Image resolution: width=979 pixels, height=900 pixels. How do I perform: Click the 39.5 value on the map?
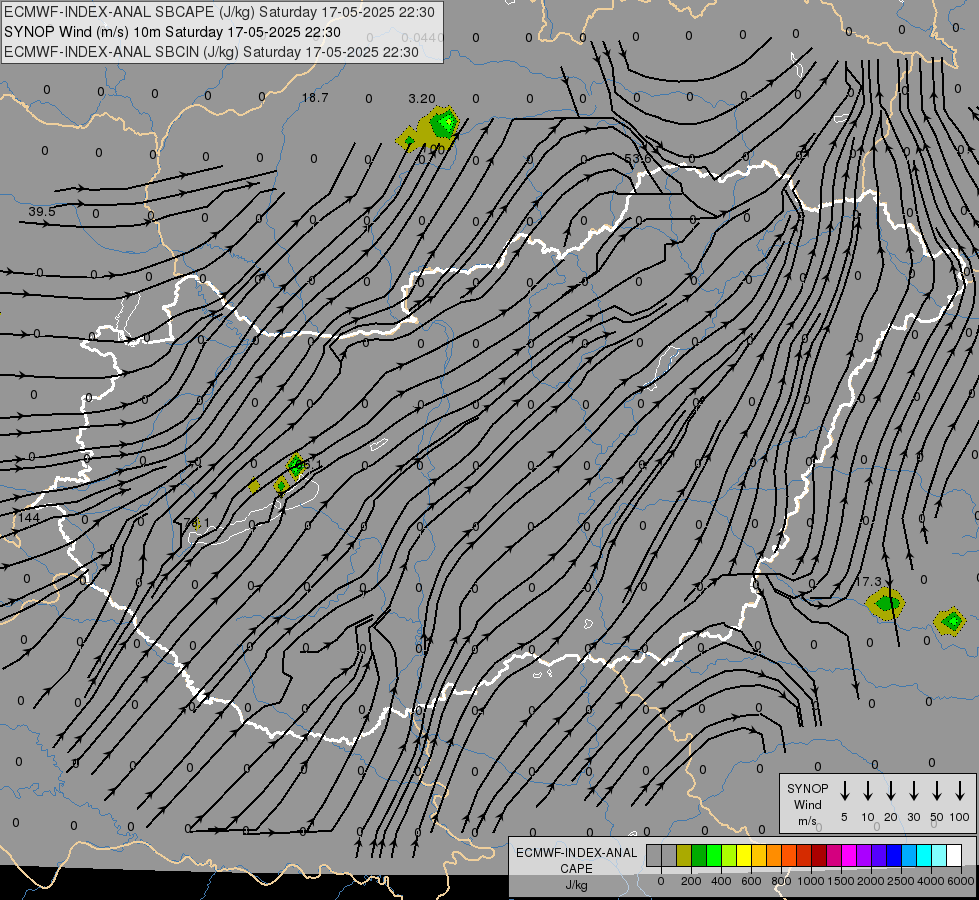(x=42, y=212)
